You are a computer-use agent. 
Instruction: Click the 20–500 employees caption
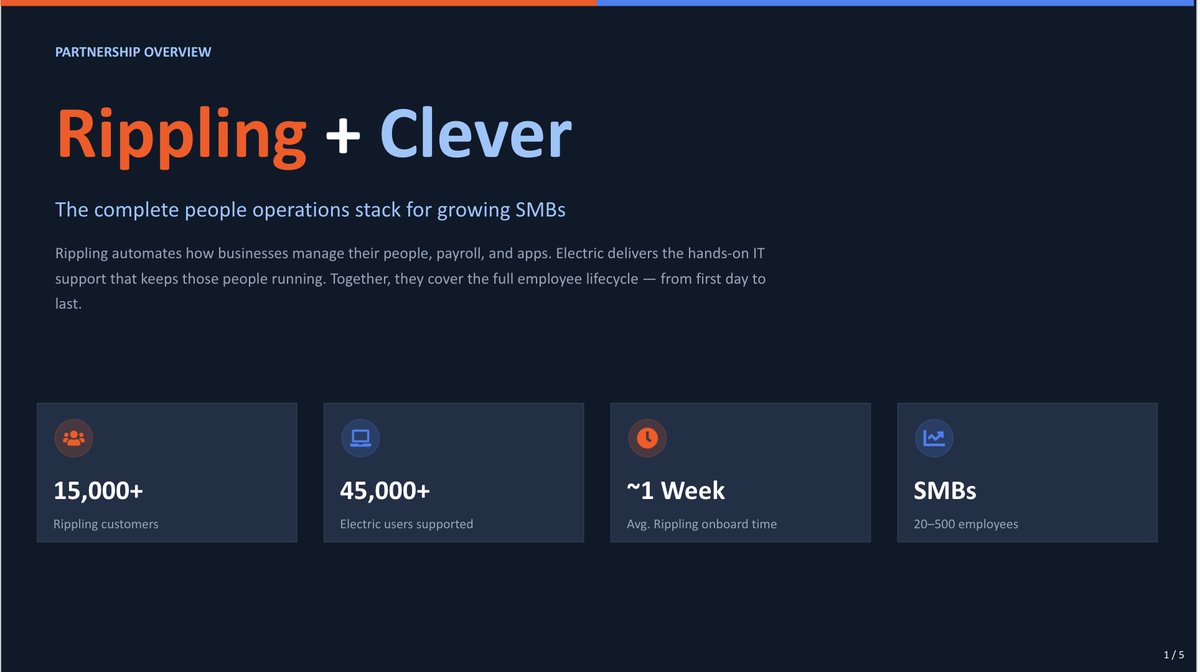[966, 524]
